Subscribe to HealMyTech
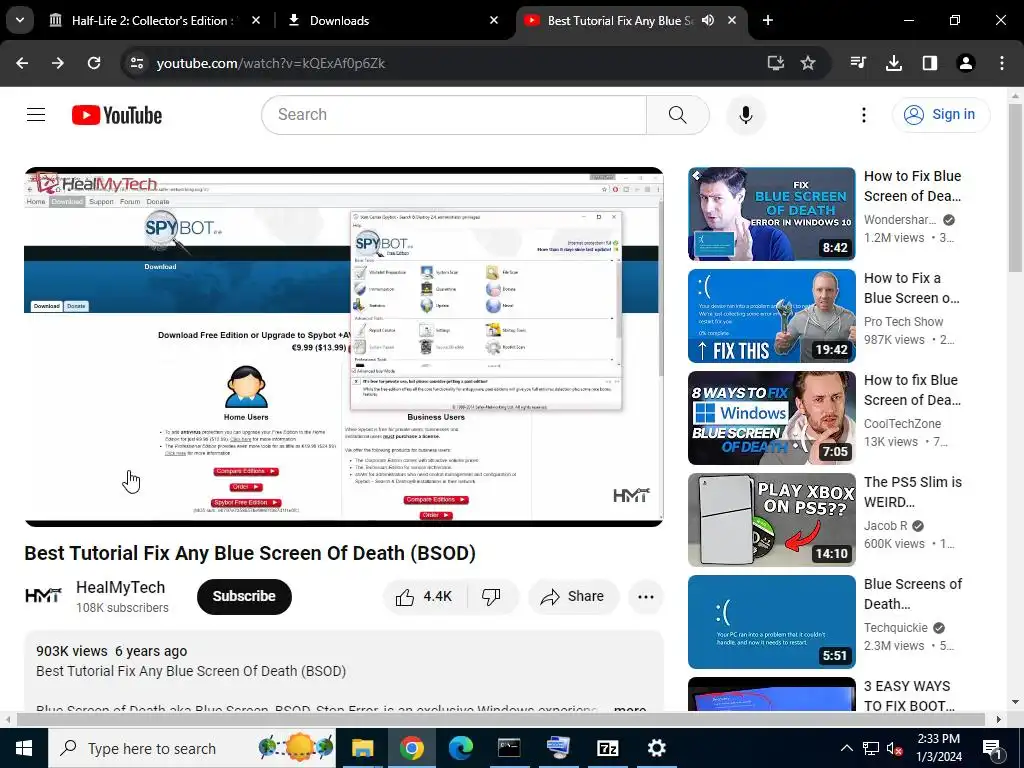1024x768 pixels. [x=244, y=596]
